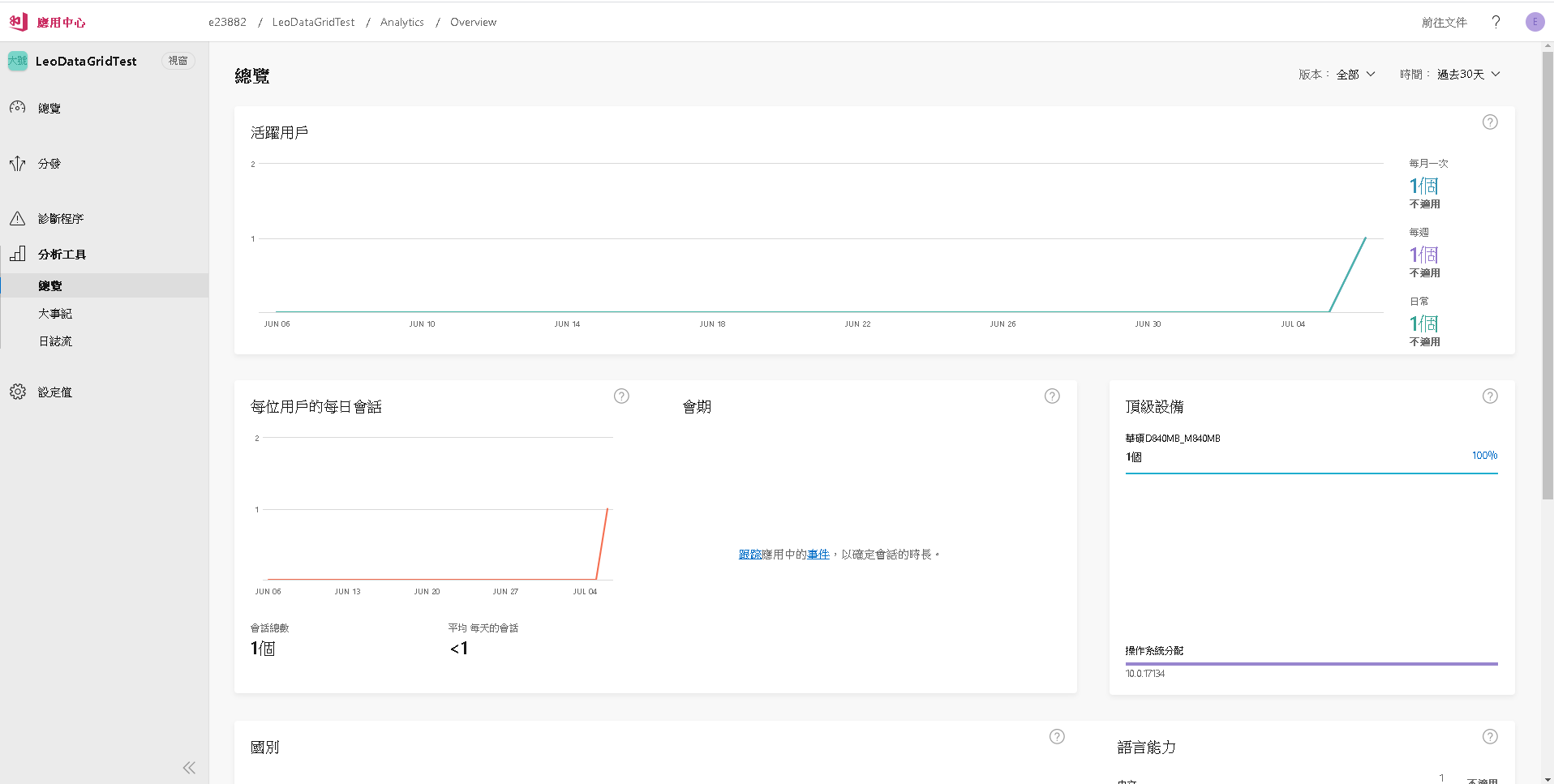Click the 平均 每天的會話 <1 value

pyautogui.click(x=459, y=648)
